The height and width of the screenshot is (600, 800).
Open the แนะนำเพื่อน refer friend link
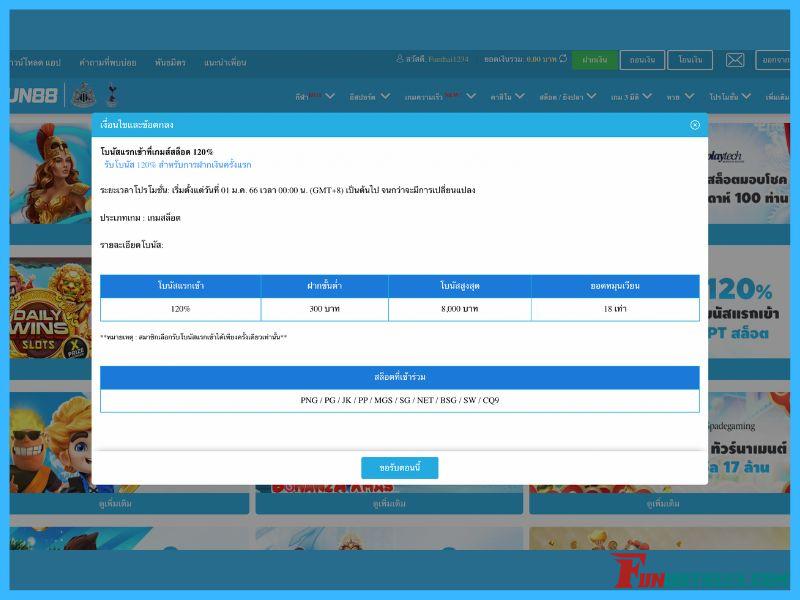(x=225, y=62)
